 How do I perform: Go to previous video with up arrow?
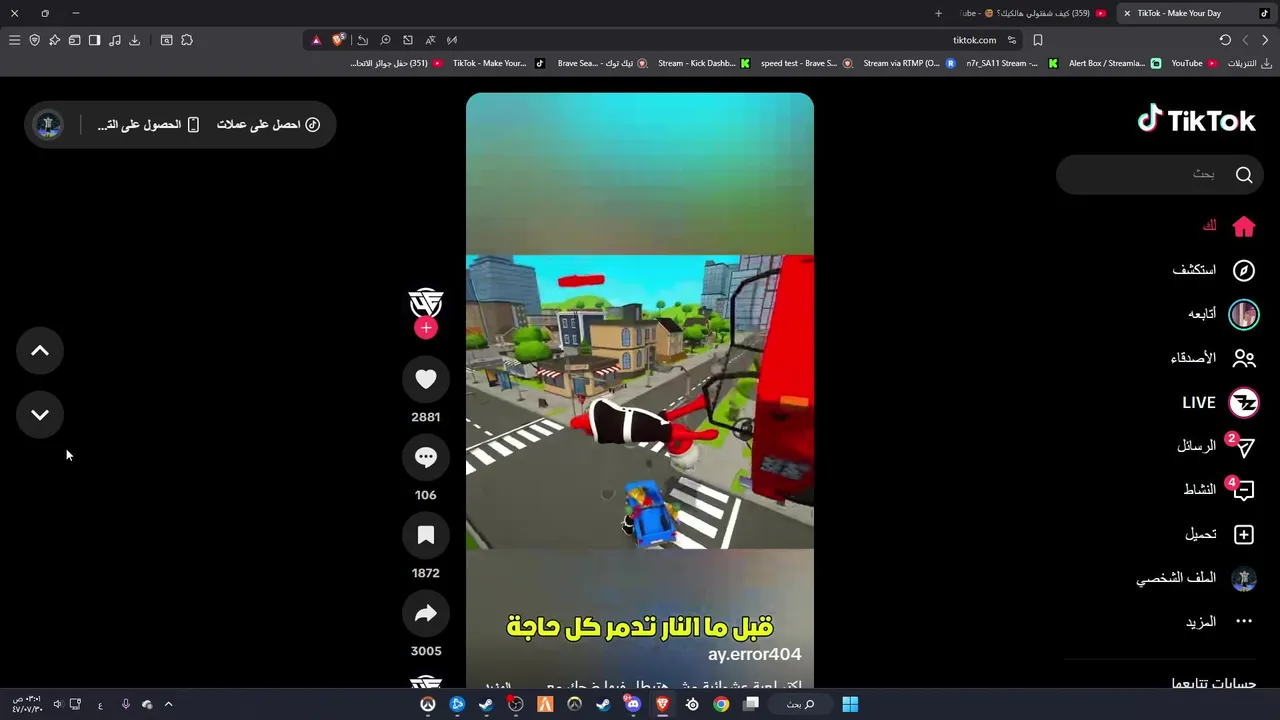pyautogui.click(x=40, y=351)
